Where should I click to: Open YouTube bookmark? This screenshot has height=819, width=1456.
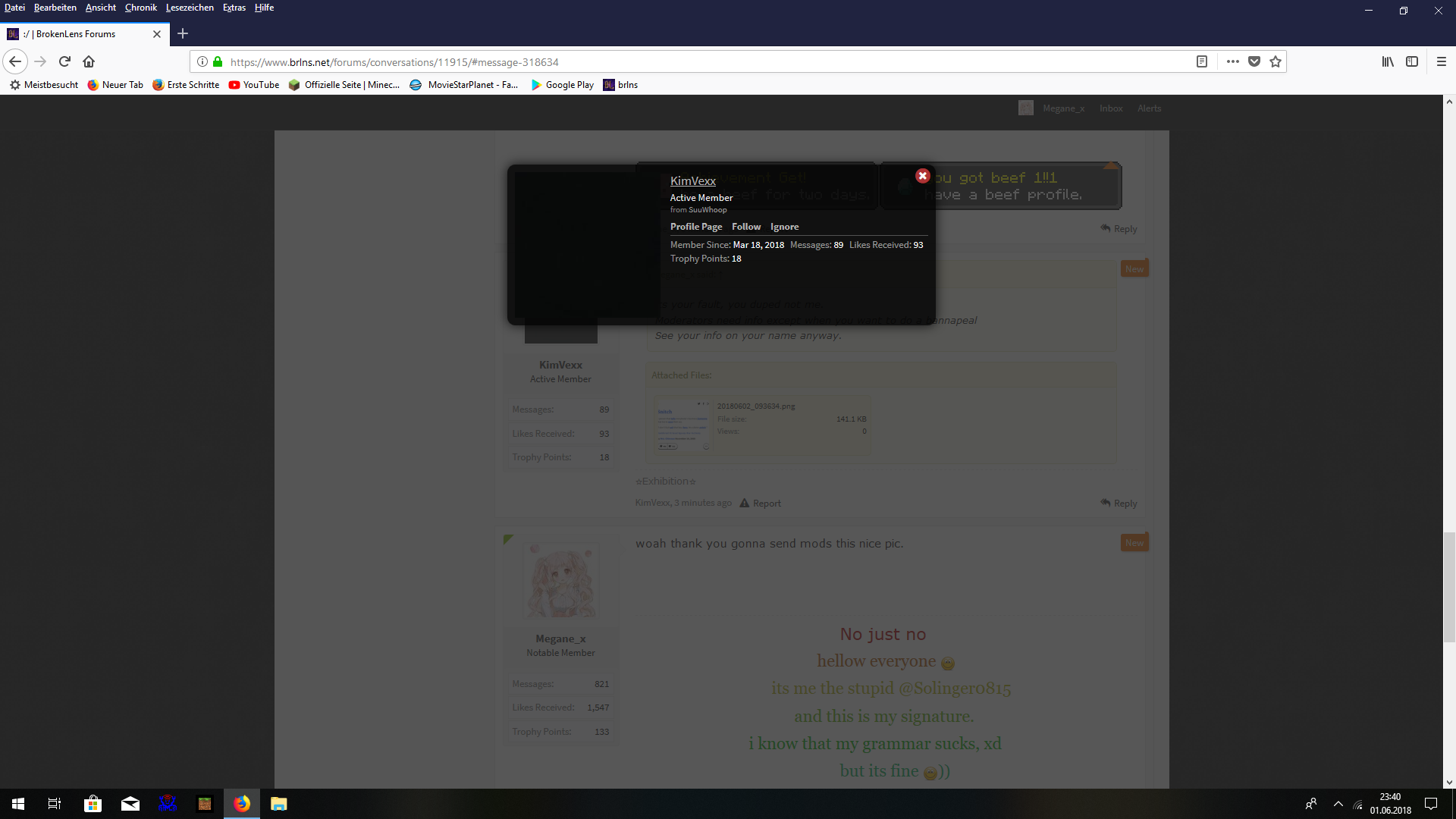pyautogui.click(x=254, y=85)
